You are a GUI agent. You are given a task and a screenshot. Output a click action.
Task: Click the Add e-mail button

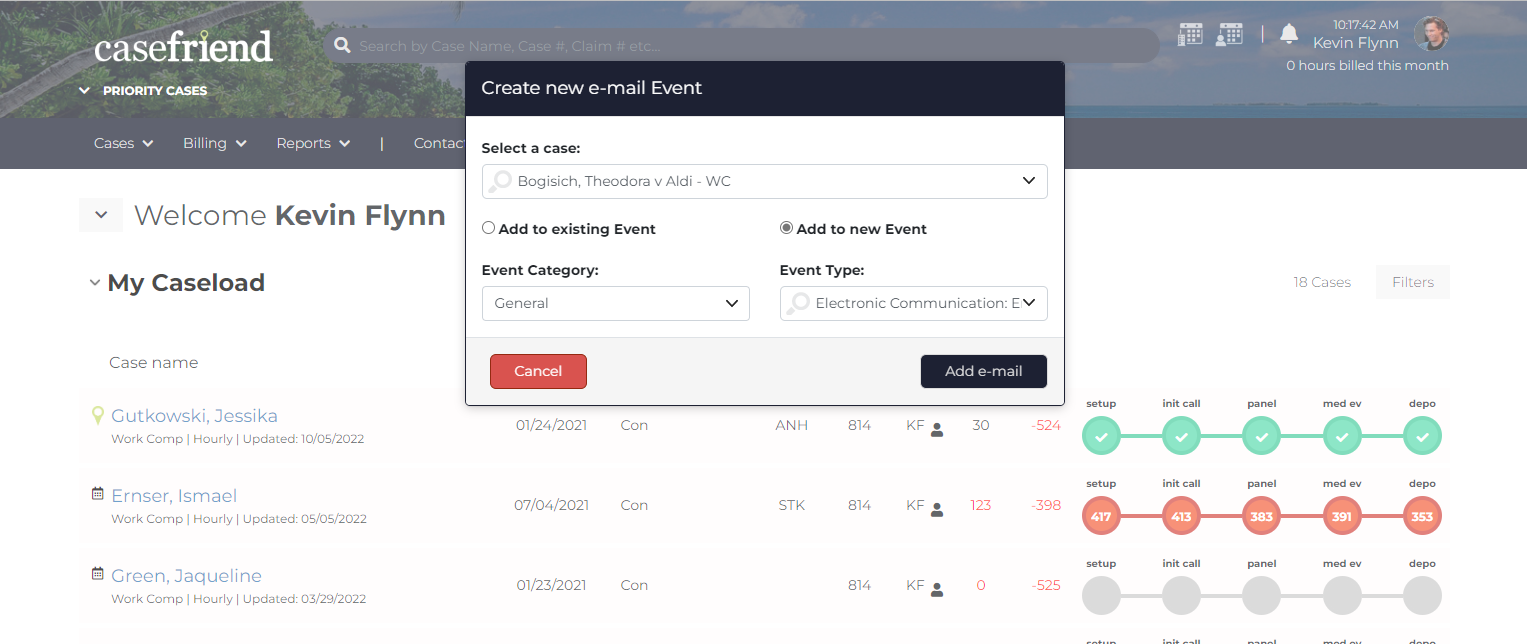pyautogui.click(x=983, y=371)
